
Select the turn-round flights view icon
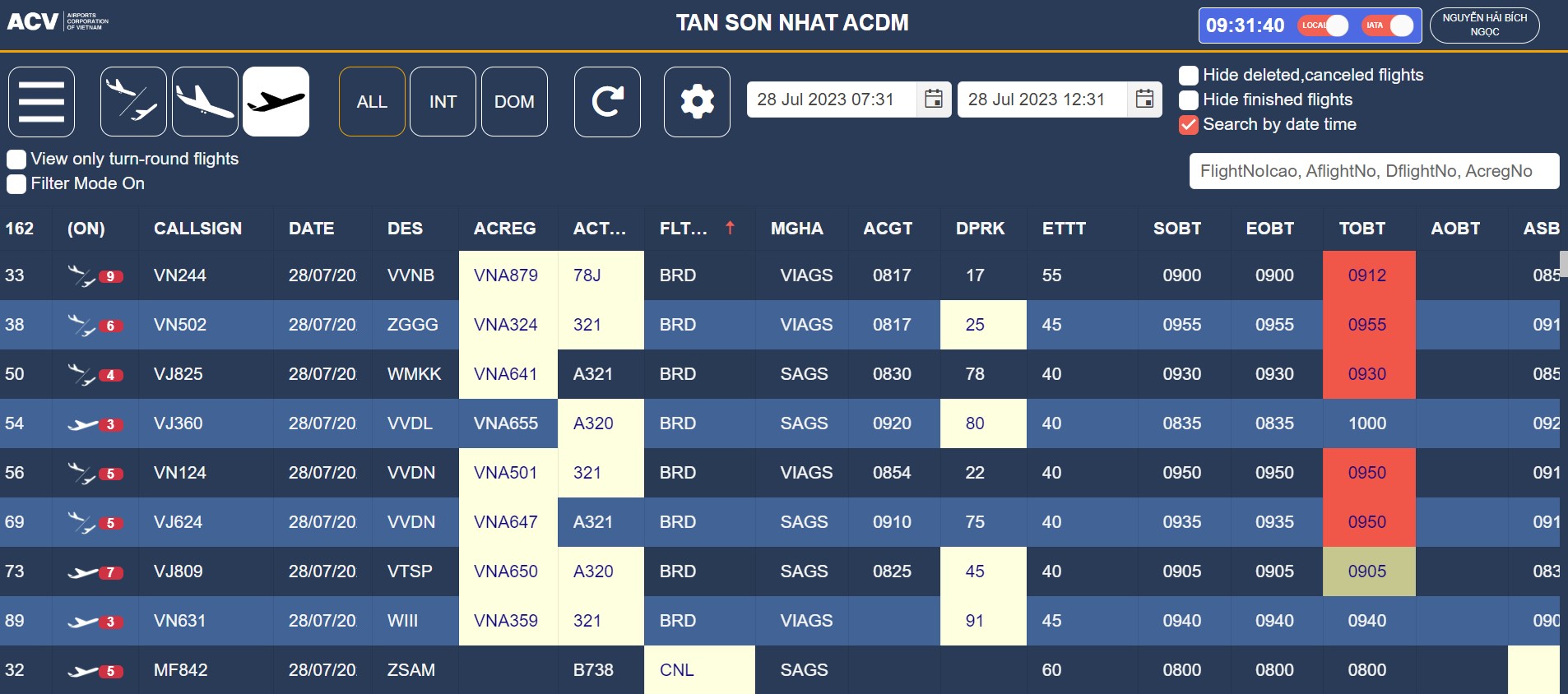tap(133, 102)
